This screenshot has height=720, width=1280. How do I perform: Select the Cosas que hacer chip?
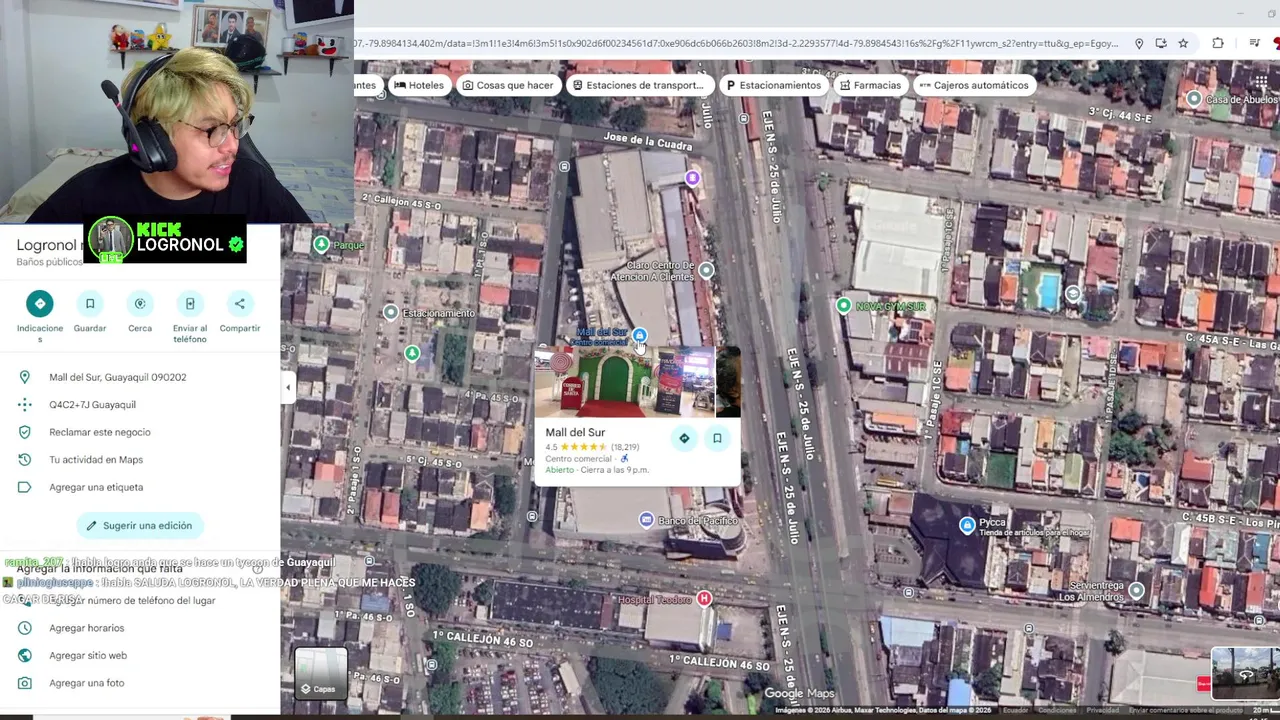[507, 85]
